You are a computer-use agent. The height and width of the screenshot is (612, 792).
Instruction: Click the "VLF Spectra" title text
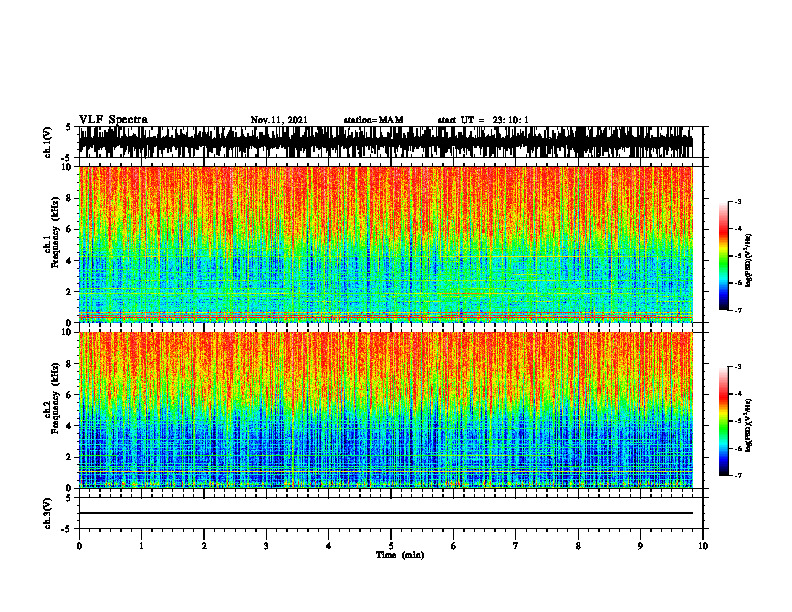pyautogui.click(x=113, y=120)
